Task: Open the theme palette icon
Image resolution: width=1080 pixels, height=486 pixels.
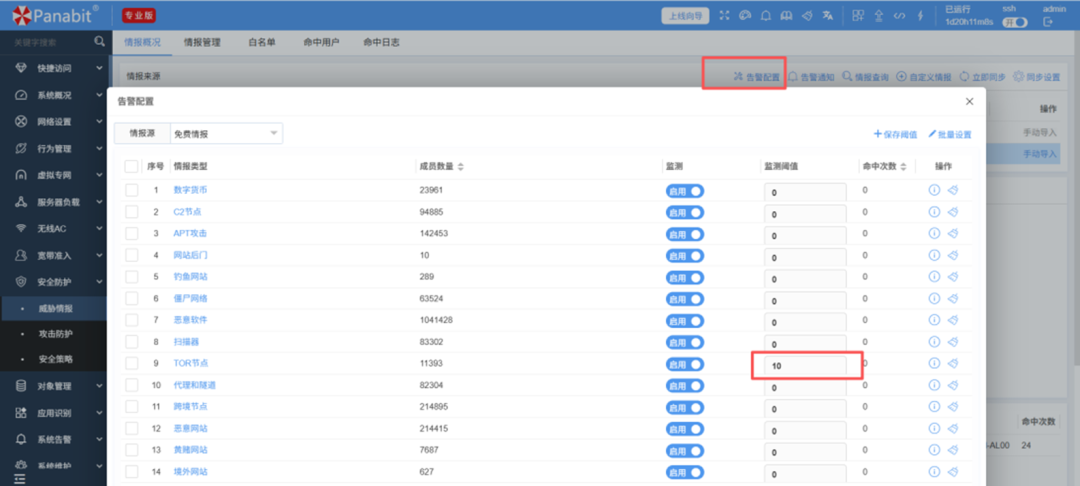Action: pyautogui.click(x=745, y=16)
